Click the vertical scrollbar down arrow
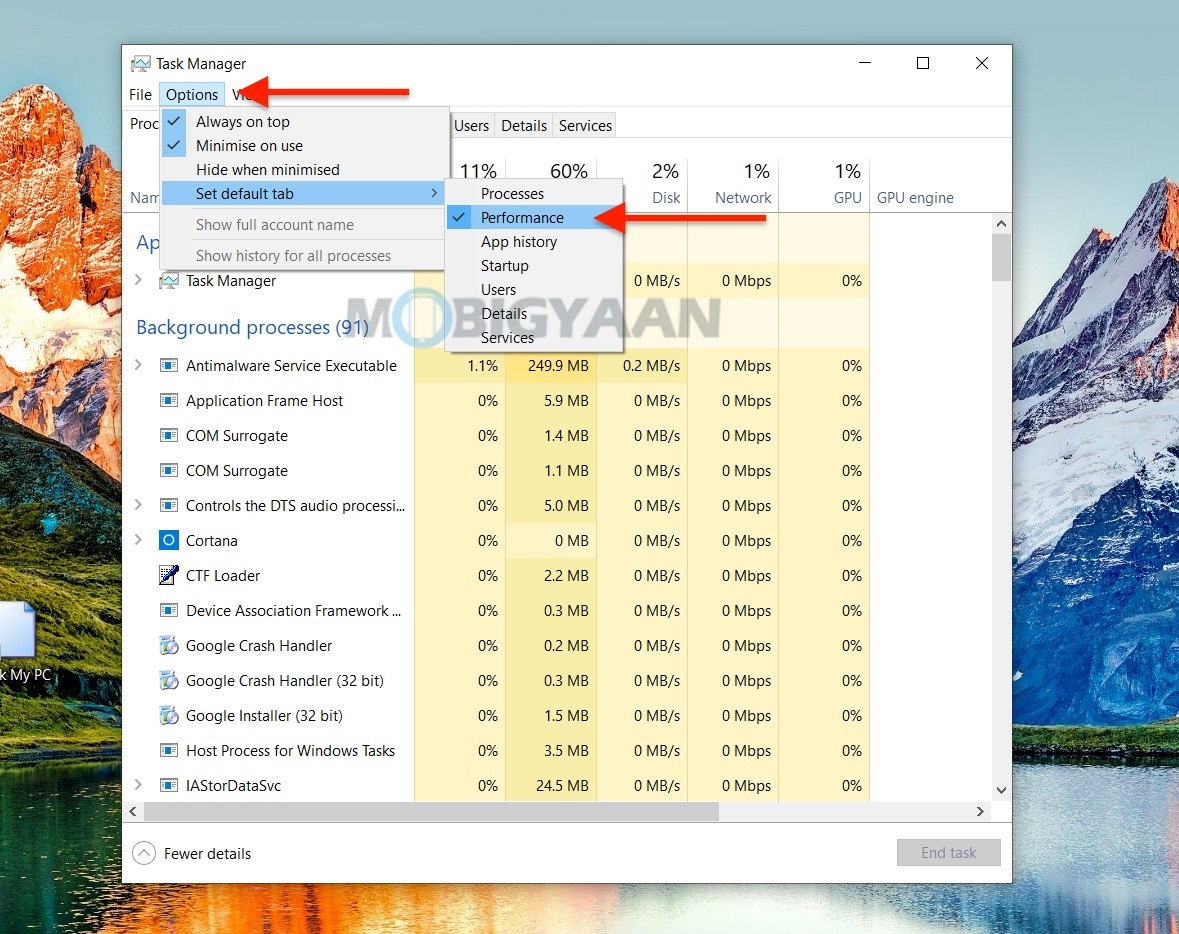This screenshot has width=1179, height=934. point(1001,789)
